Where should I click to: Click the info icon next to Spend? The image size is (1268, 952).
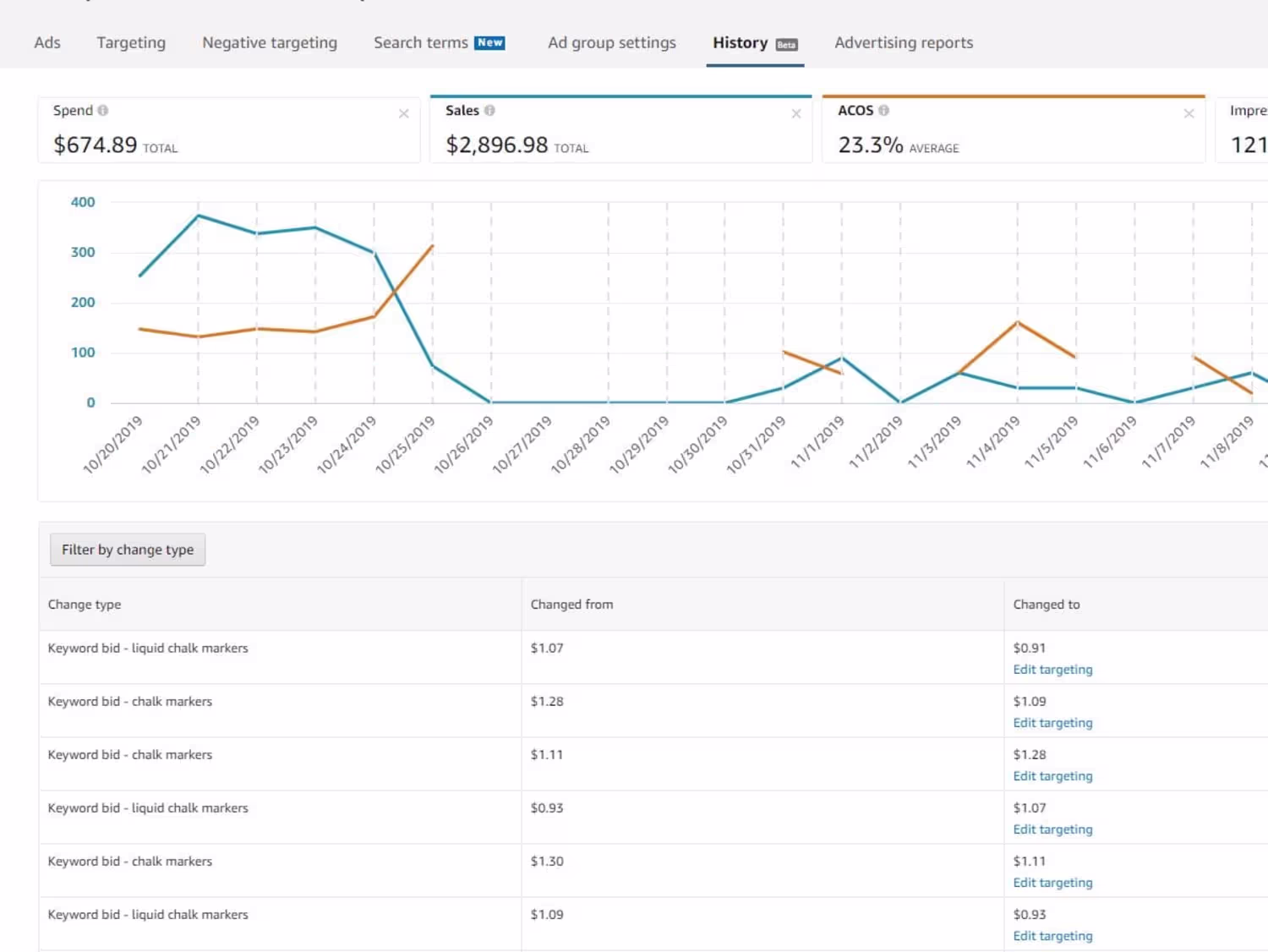click(x=102, y=111)
